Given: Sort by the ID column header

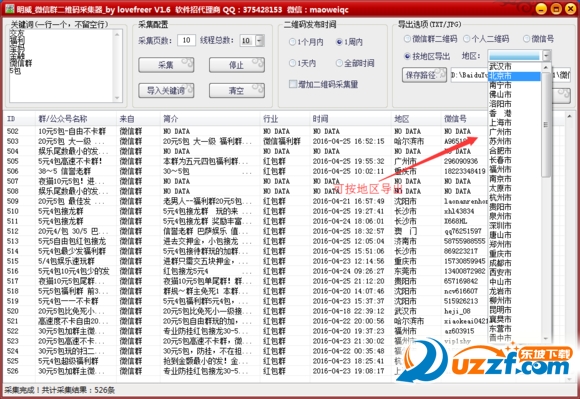Looking at the screenshot, I should pos(19,119).
